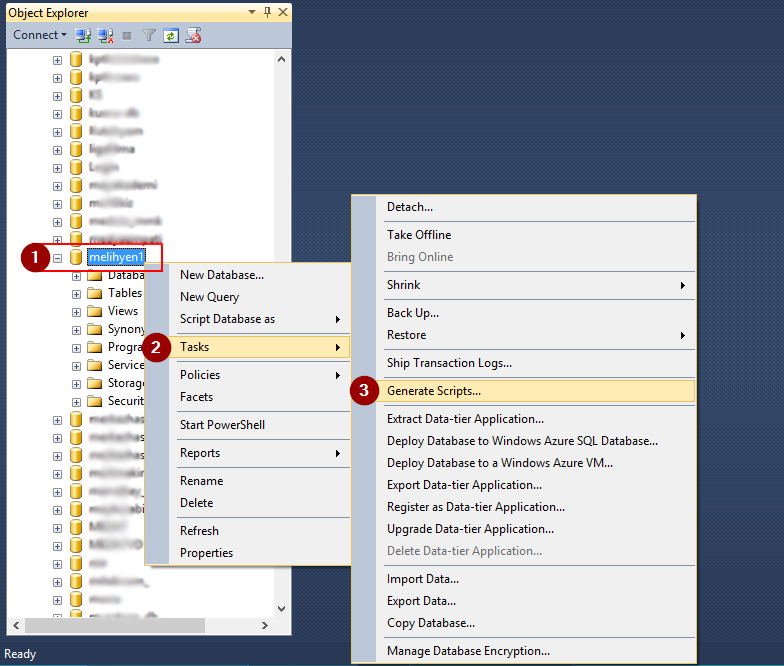Click the delete script toolbar icon
784x666 pixels.
click(x=194, y=35)
